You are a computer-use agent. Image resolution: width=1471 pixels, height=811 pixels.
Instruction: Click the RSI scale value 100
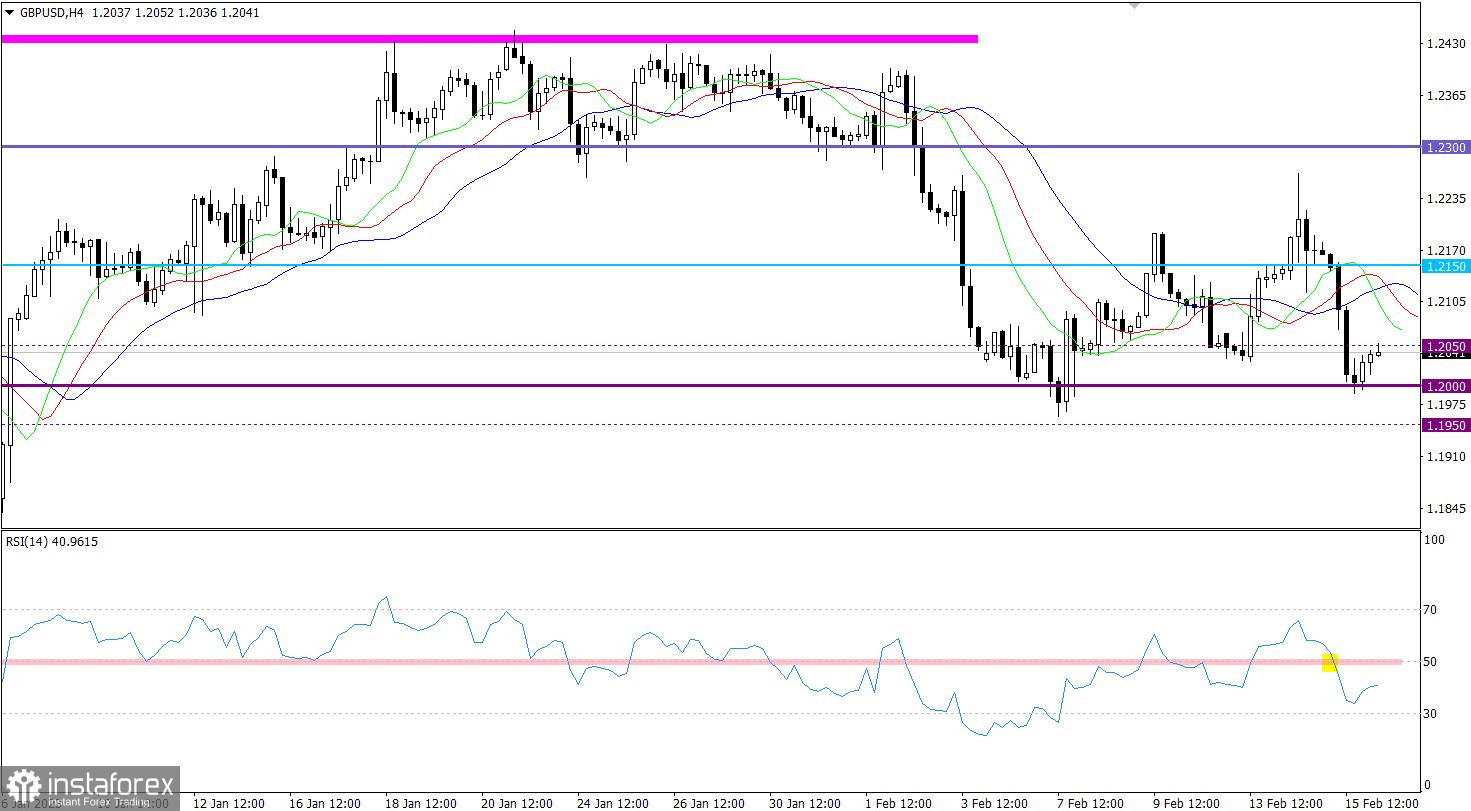coord(1435,540)
